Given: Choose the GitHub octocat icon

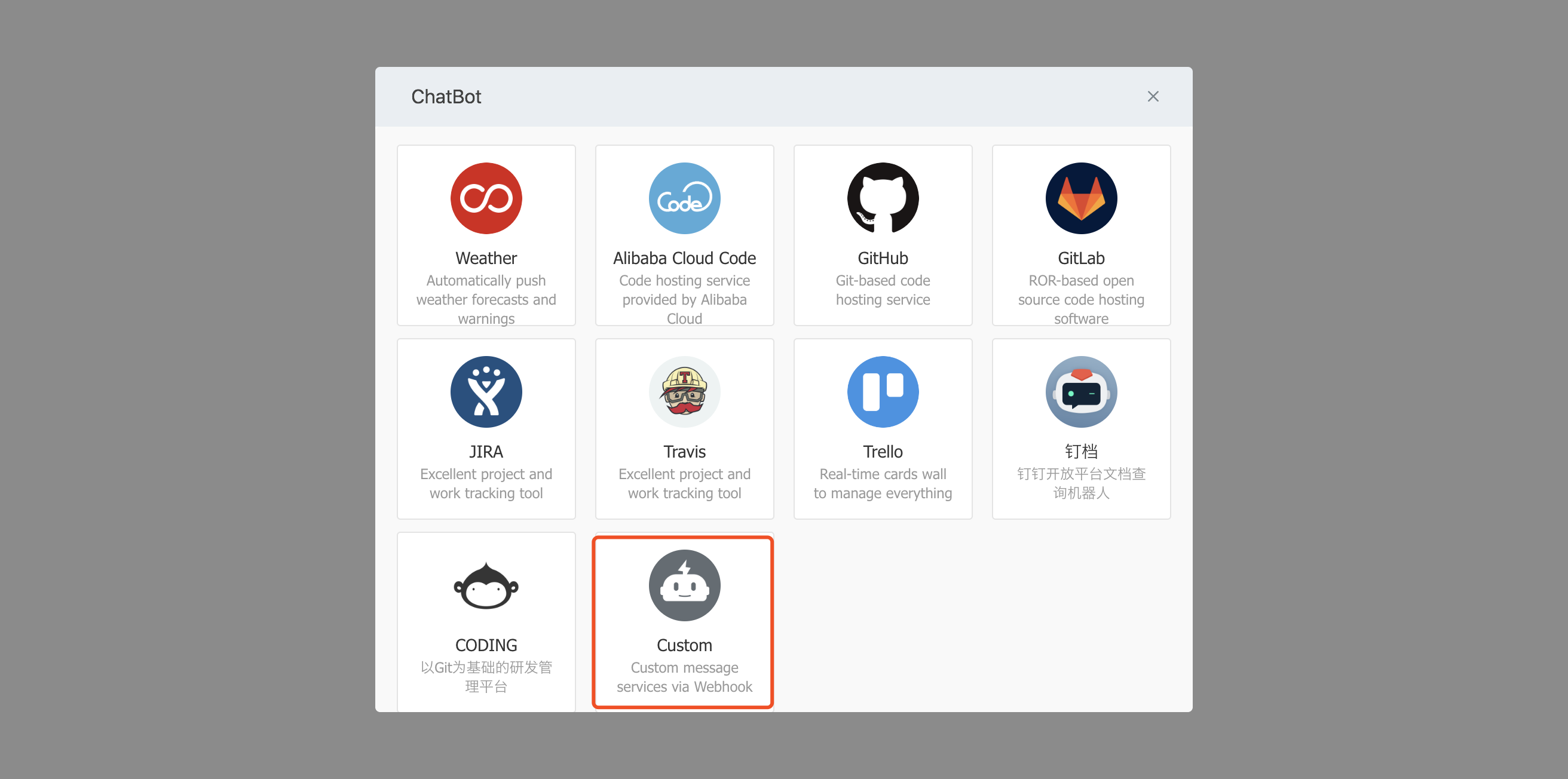Looking at the screenshot, I should pos(883,198).
